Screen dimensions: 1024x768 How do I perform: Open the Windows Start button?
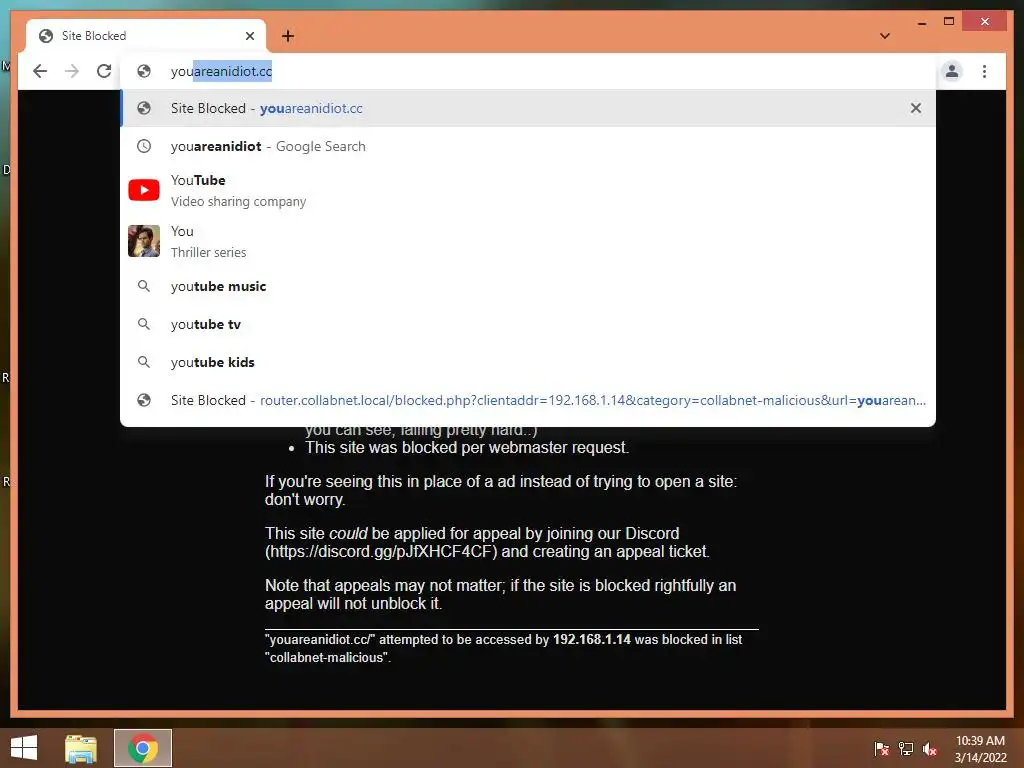(x=24, y=748)
